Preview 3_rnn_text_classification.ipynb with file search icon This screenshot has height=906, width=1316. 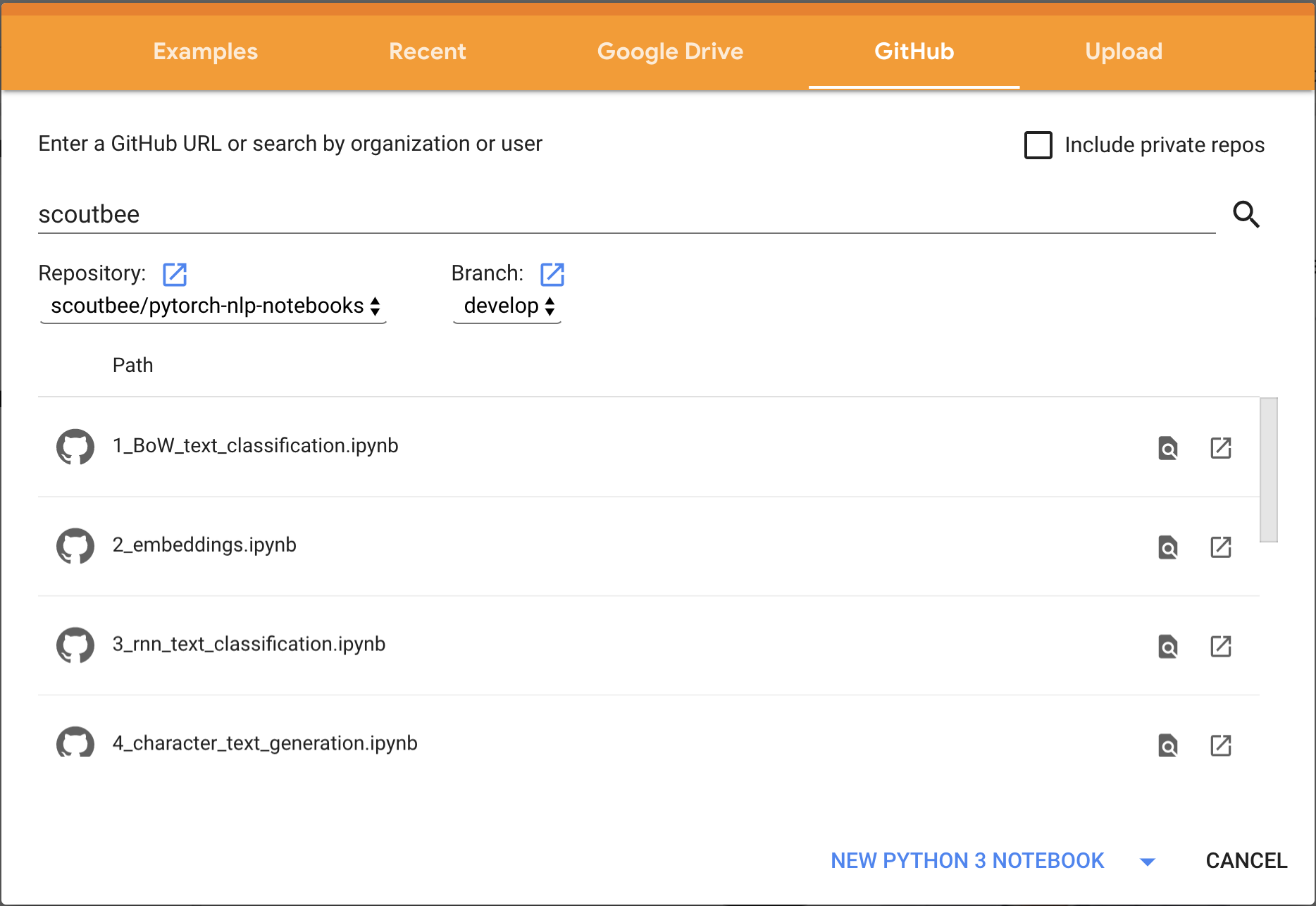click(1168, 647)
